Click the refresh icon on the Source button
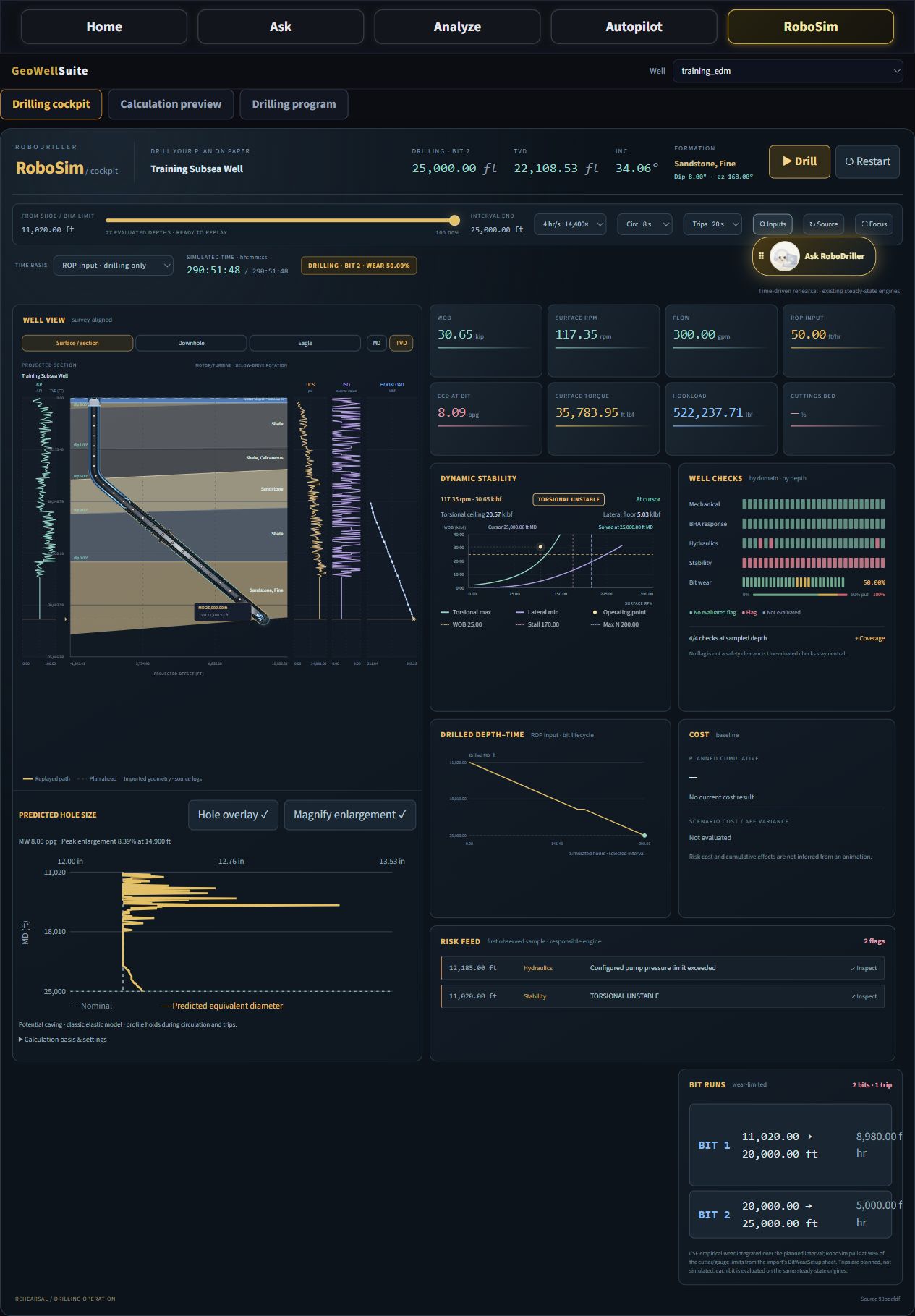Image resolution: width=915 pixels, height=1316 pixels. point(812,224)
